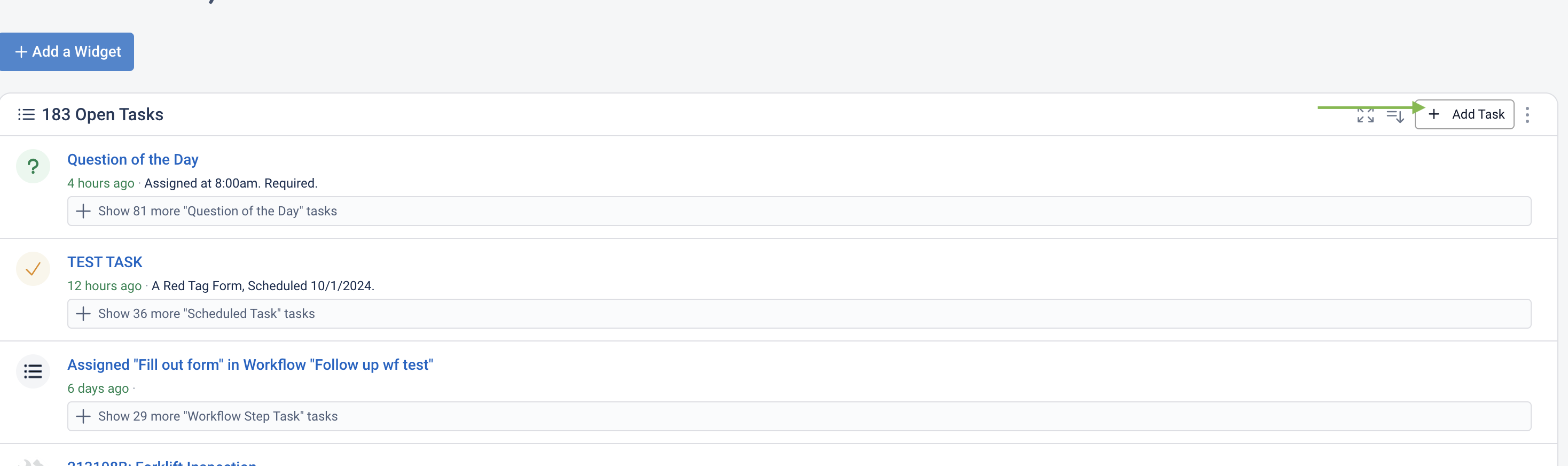Open the TEST TASK link
The height and width of the screenshot is (466, 1568).
coord(105,262)
